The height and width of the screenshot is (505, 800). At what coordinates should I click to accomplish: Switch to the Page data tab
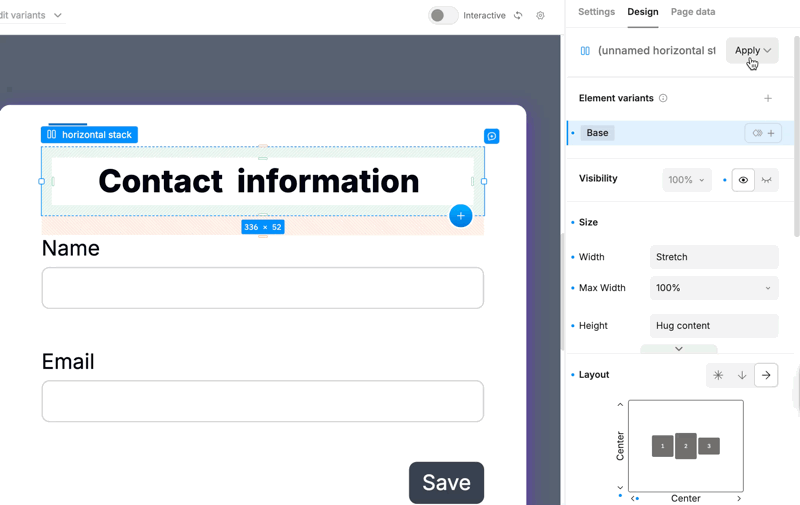693,12
